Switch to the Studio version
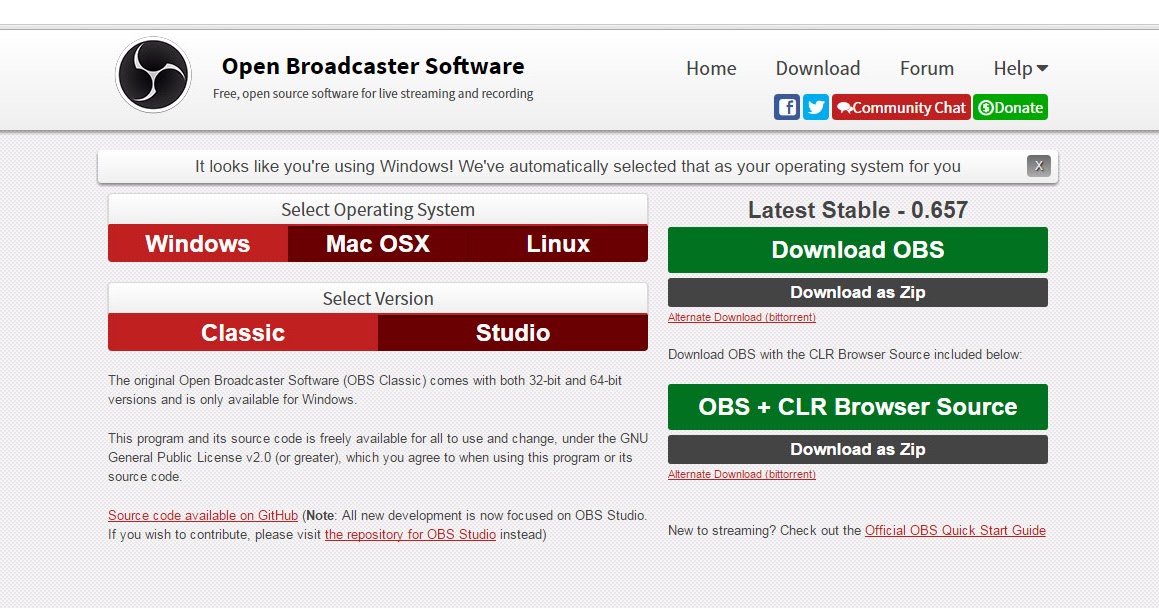 coord(512,332)
